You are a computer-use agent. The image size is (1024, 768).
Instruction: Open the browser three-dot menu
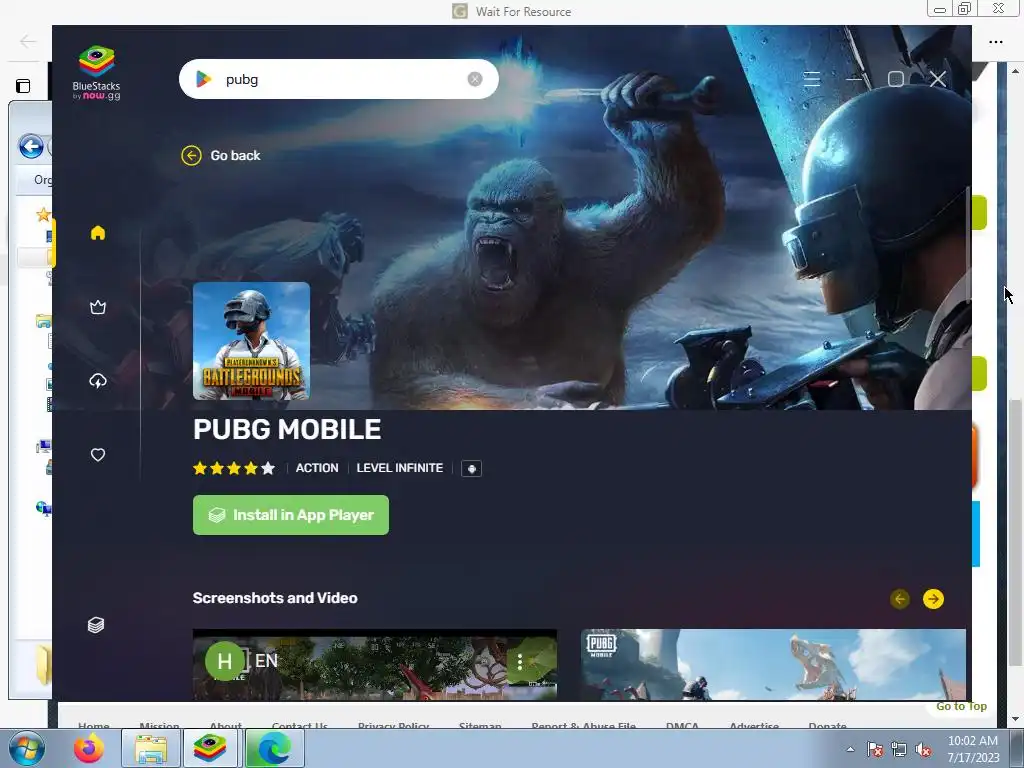pos(996,42)
